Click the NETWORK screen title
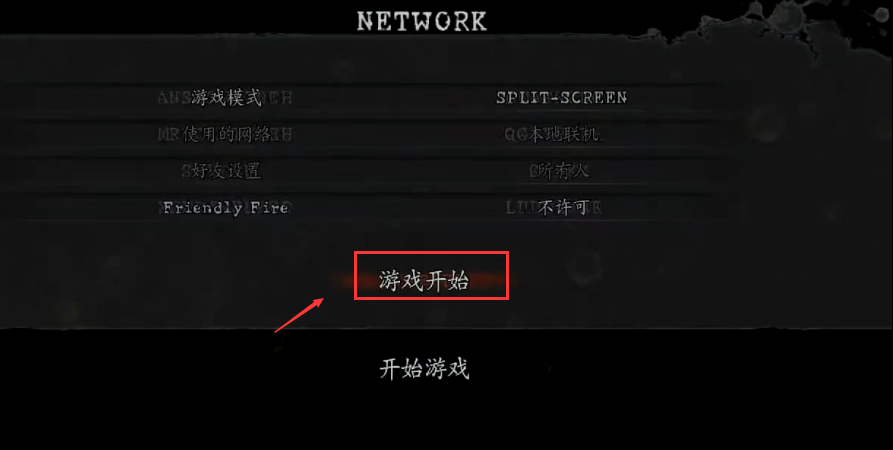 point(422,22)
